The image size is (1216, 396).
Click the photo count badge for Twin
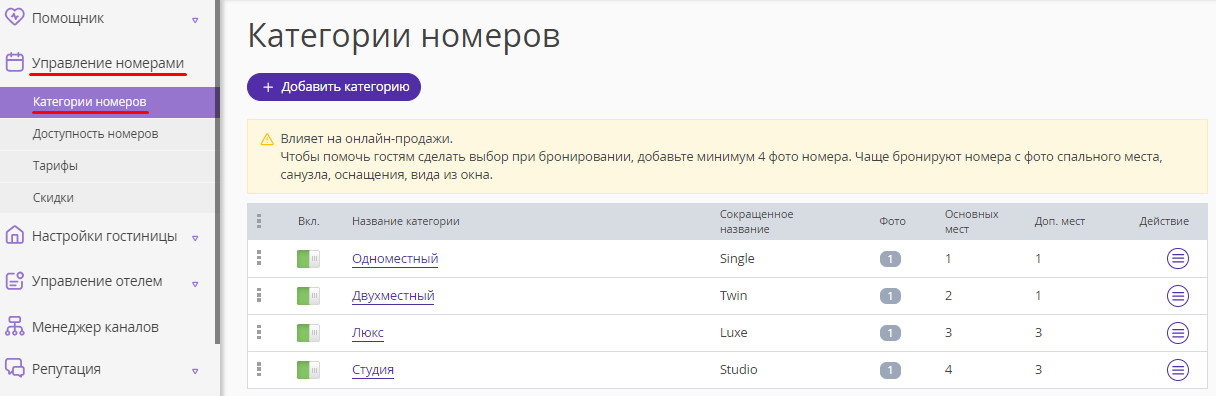890,296
